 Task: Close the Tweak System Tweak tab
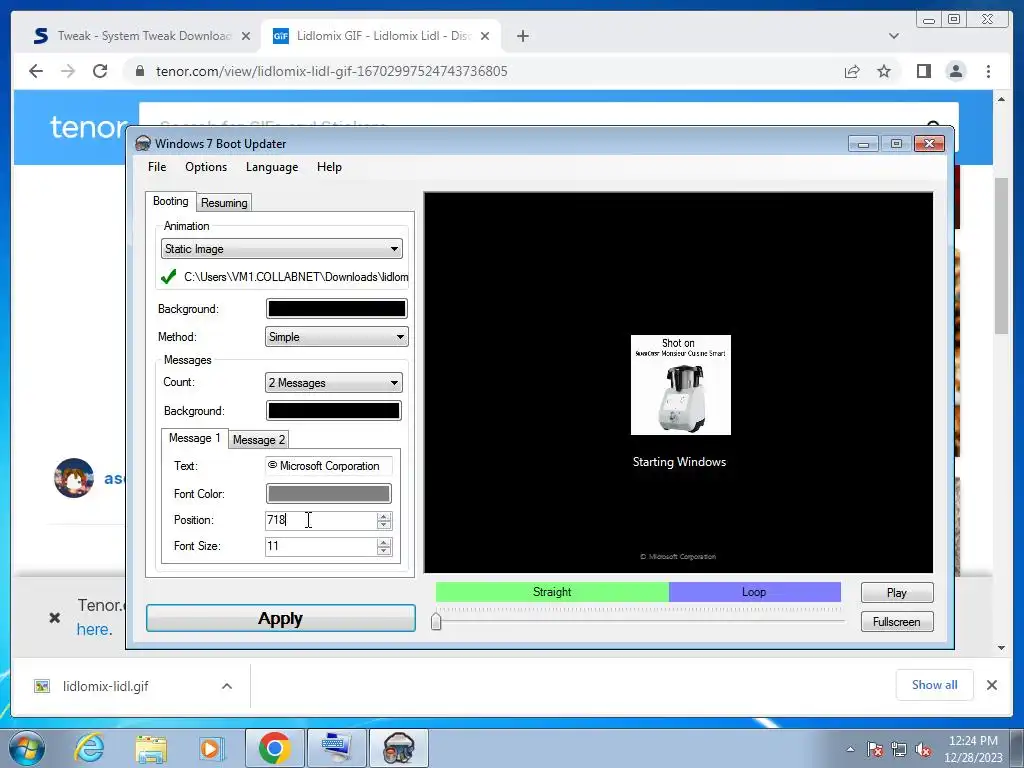246,37
